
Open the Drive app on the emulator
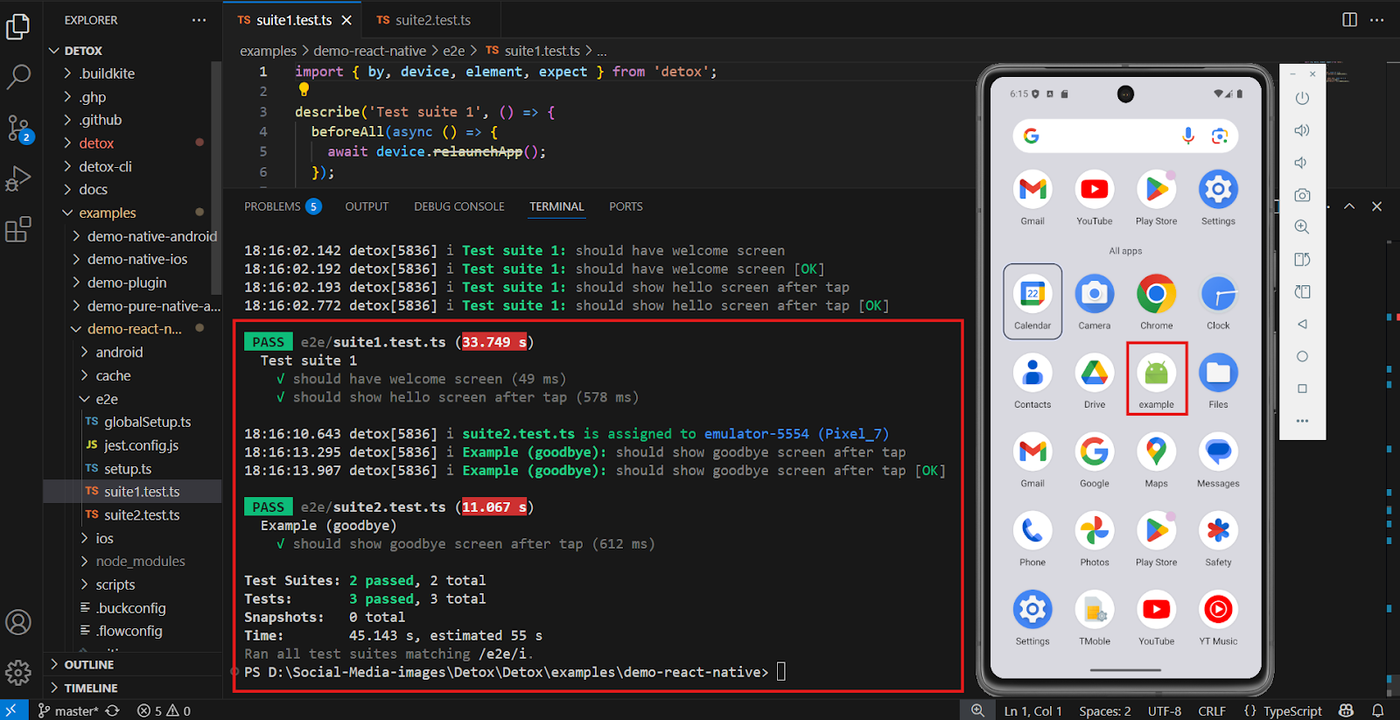point(1094,380)
